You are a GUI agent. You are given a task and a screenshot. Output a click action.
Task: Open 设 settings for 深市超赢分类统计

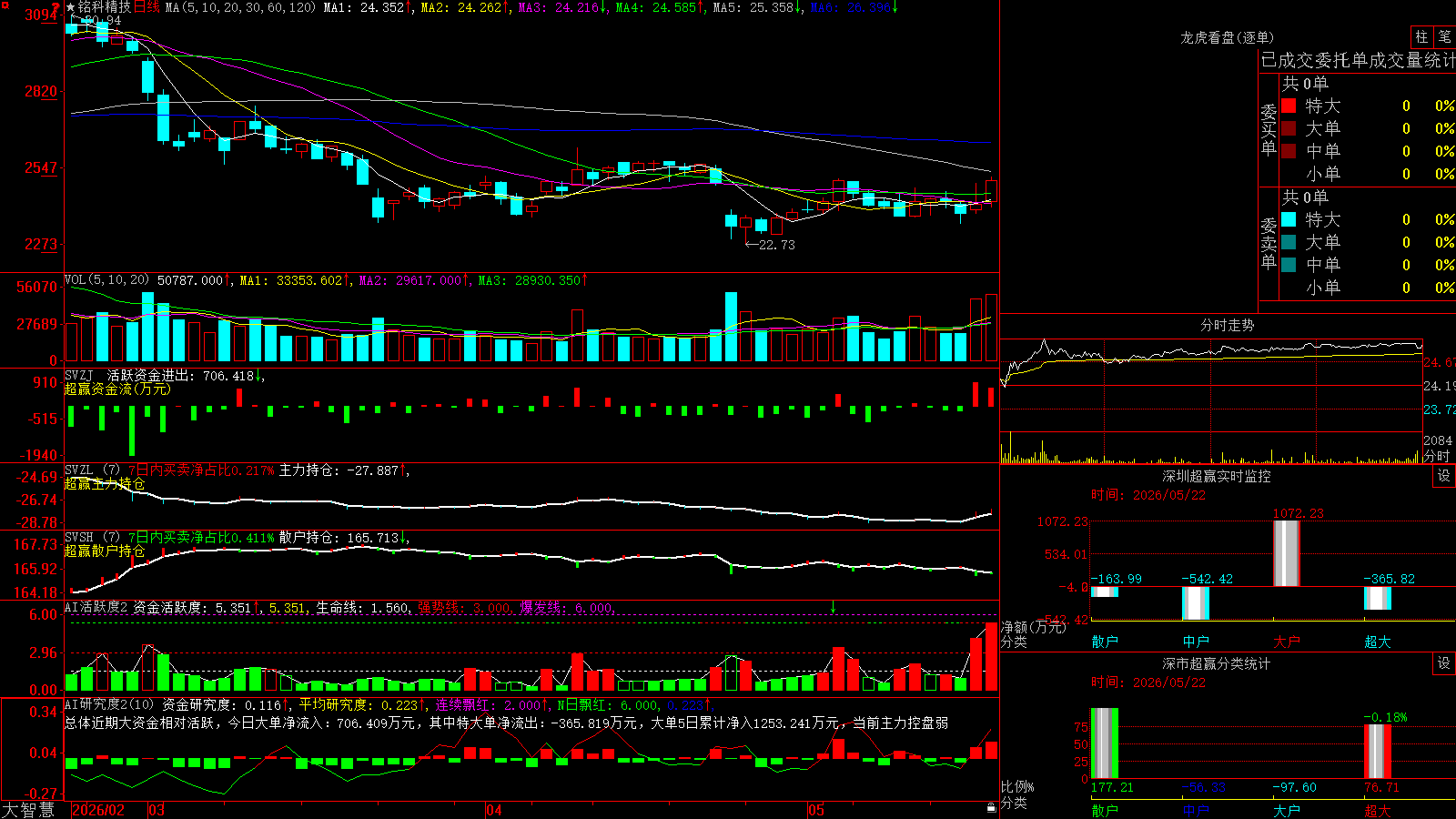tap(1444, 663)
